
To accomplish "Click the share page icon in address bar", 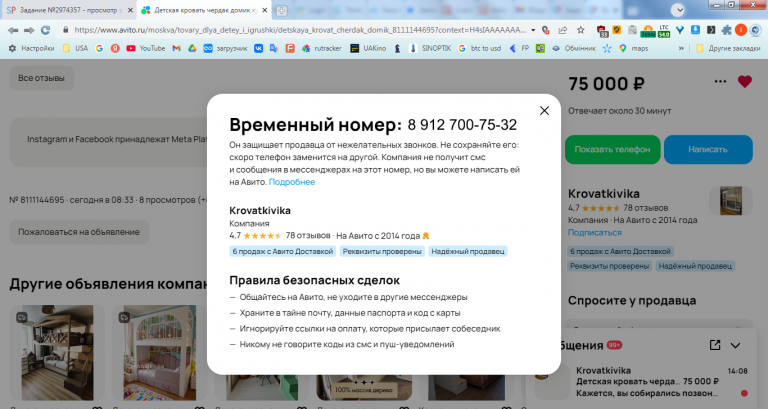I will [563, 30].
